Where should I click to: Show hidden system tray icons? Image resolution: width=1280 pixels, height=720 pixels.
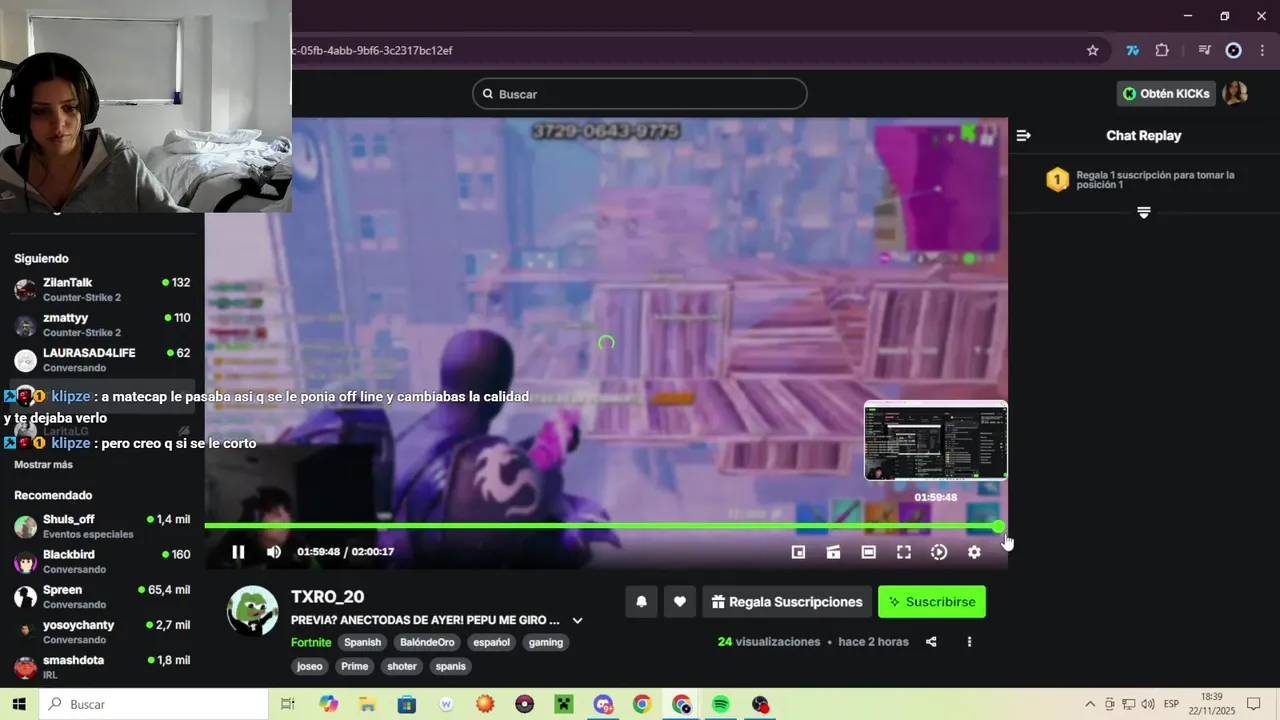(1090, 704)
